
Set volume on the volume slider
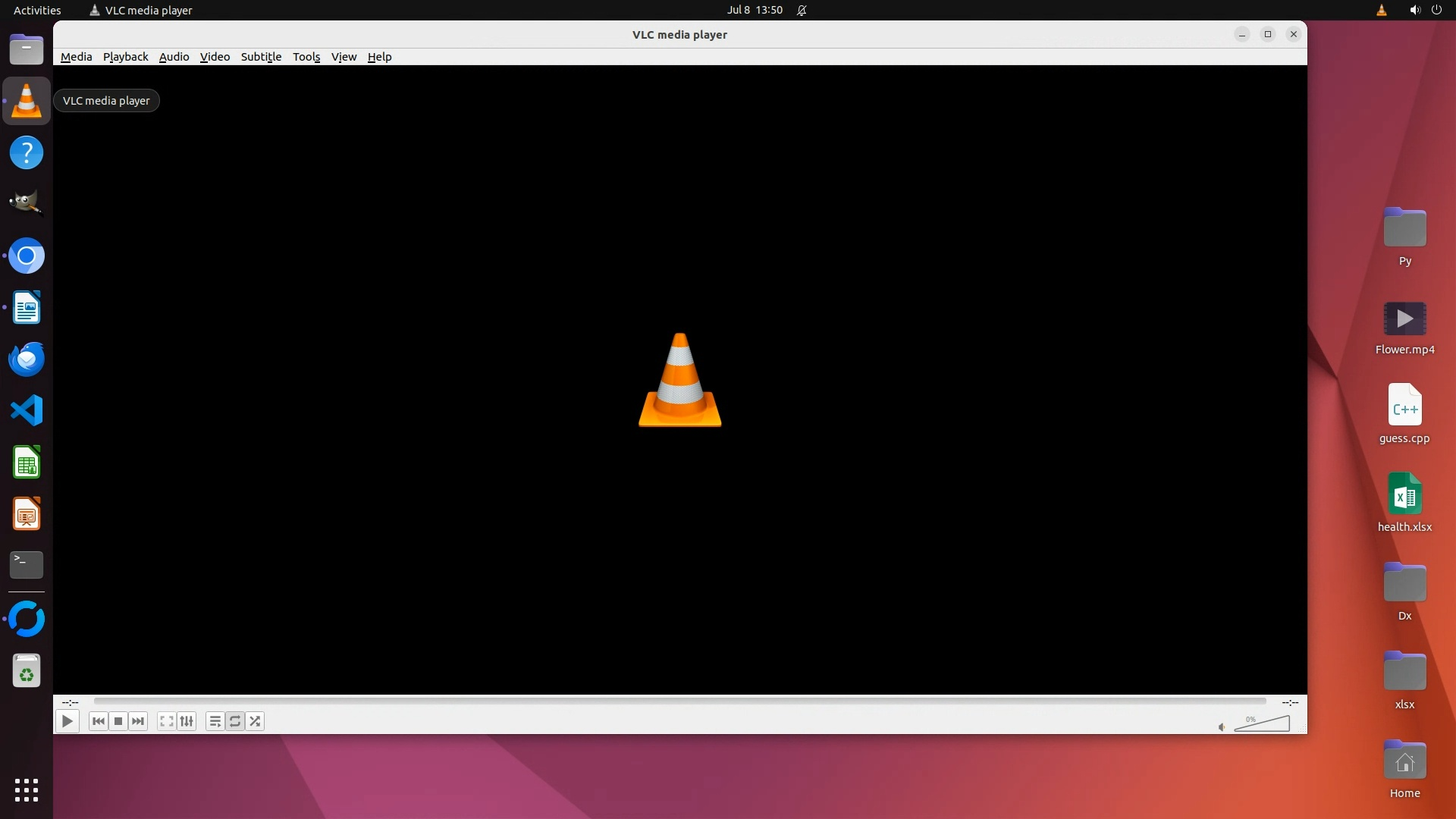[1263, 724]
